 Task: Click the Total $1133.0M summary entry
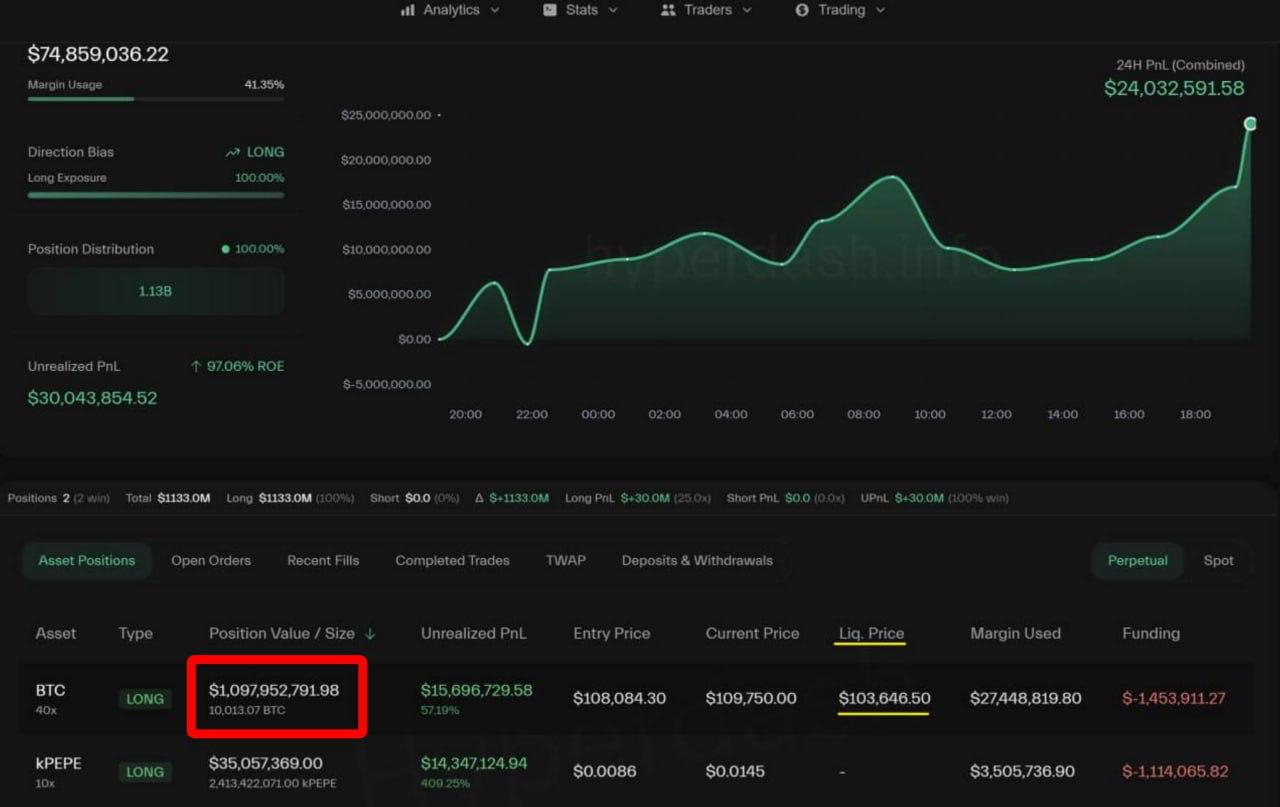[x=168, y=498]
